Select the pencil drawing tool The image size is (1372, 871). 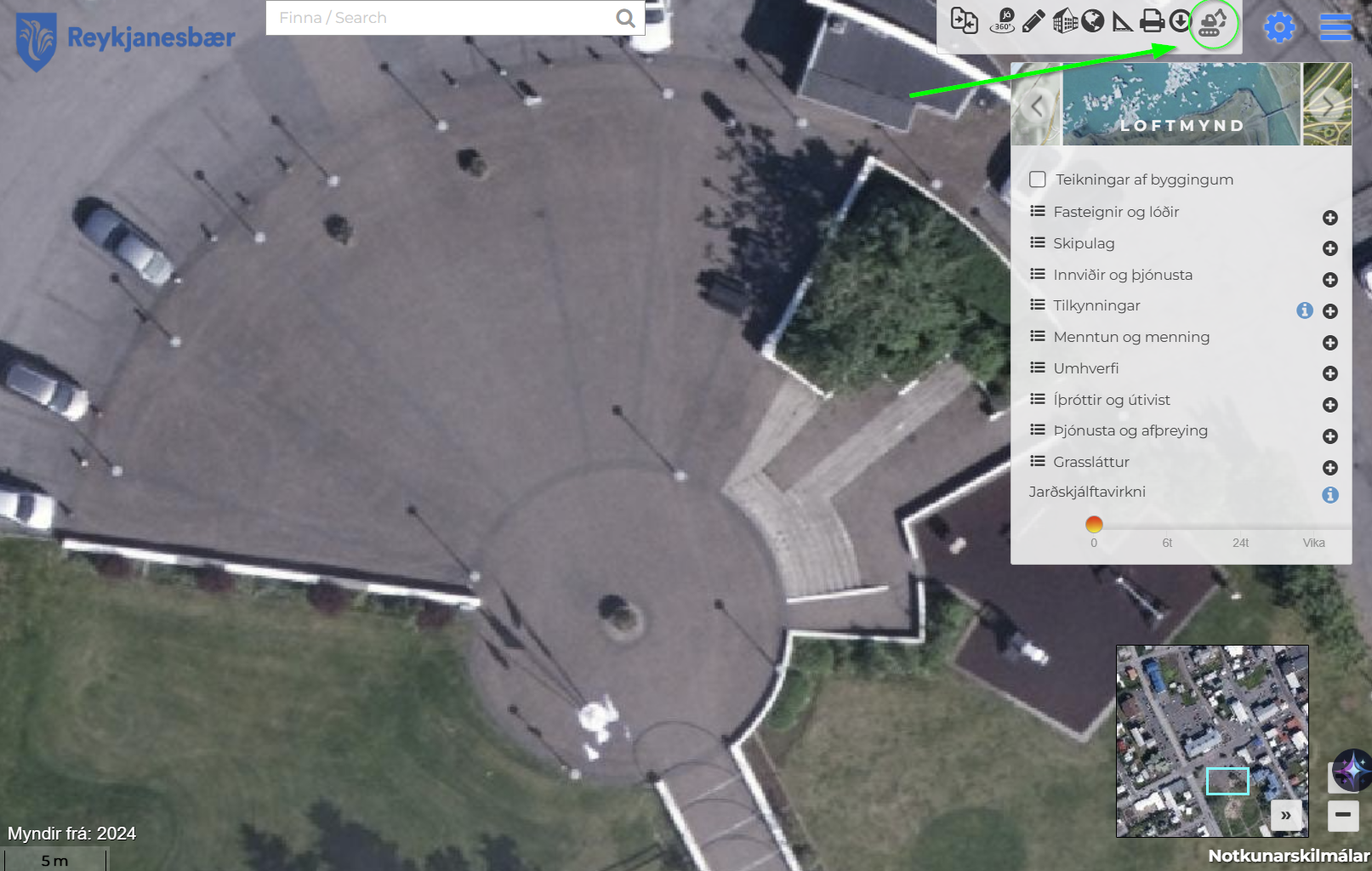1033,20
